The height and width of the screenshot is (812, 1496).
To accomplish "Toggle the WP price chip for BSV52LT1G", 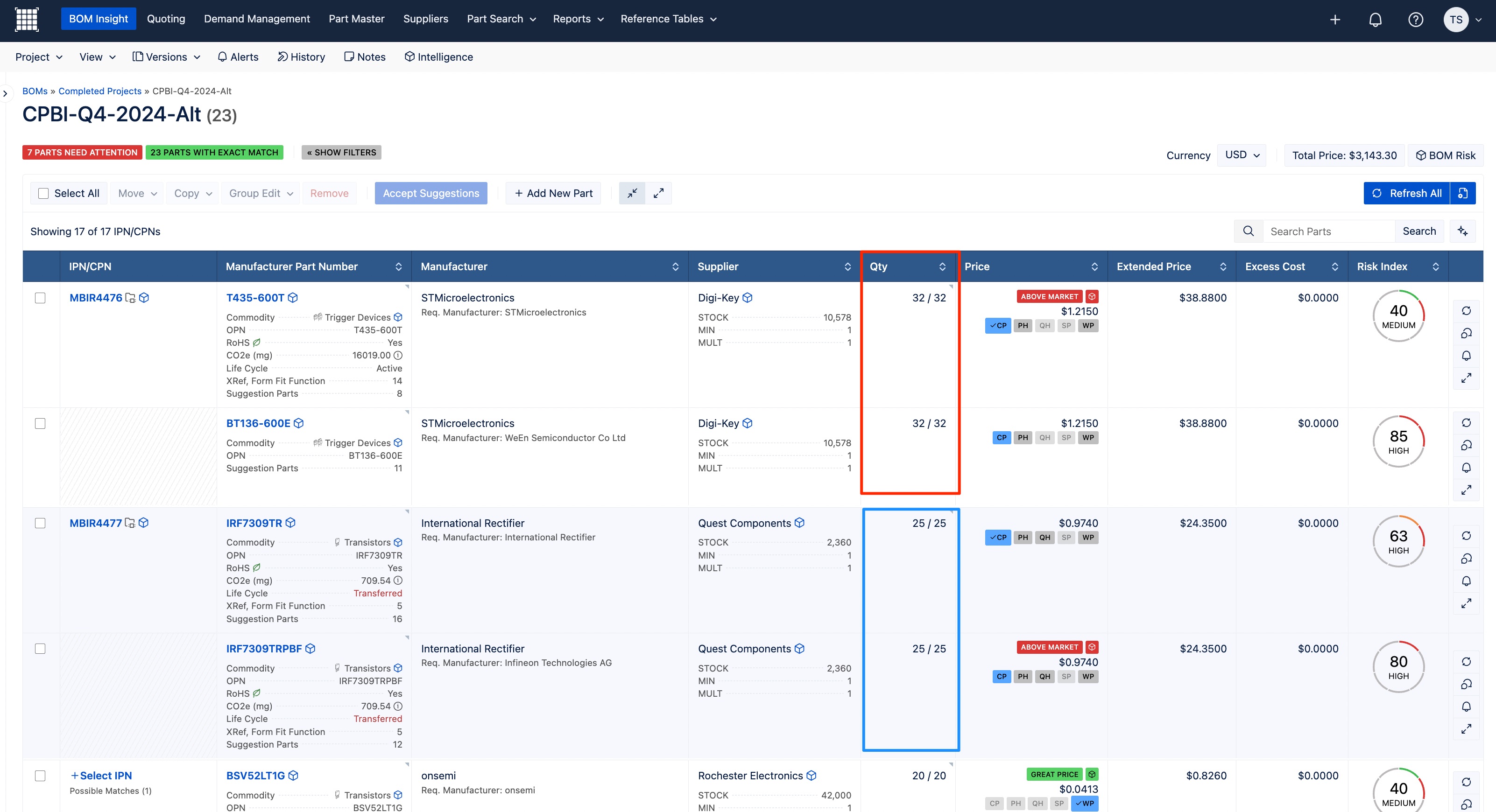I will (x=1084, y=803).
